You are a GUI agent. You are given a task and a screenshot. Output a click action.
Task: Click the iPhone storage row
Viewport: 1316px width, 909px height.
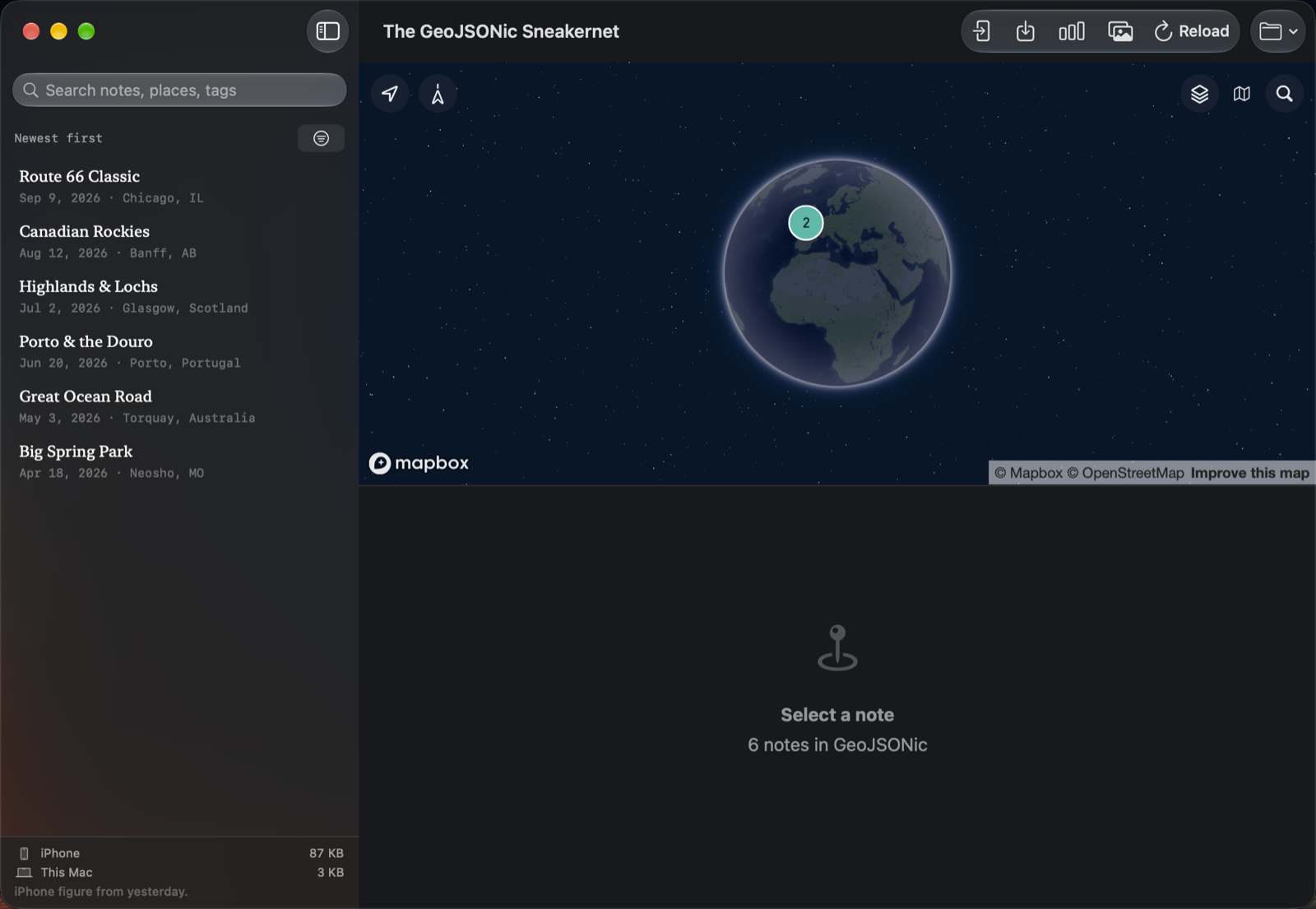tap(179, 853)
